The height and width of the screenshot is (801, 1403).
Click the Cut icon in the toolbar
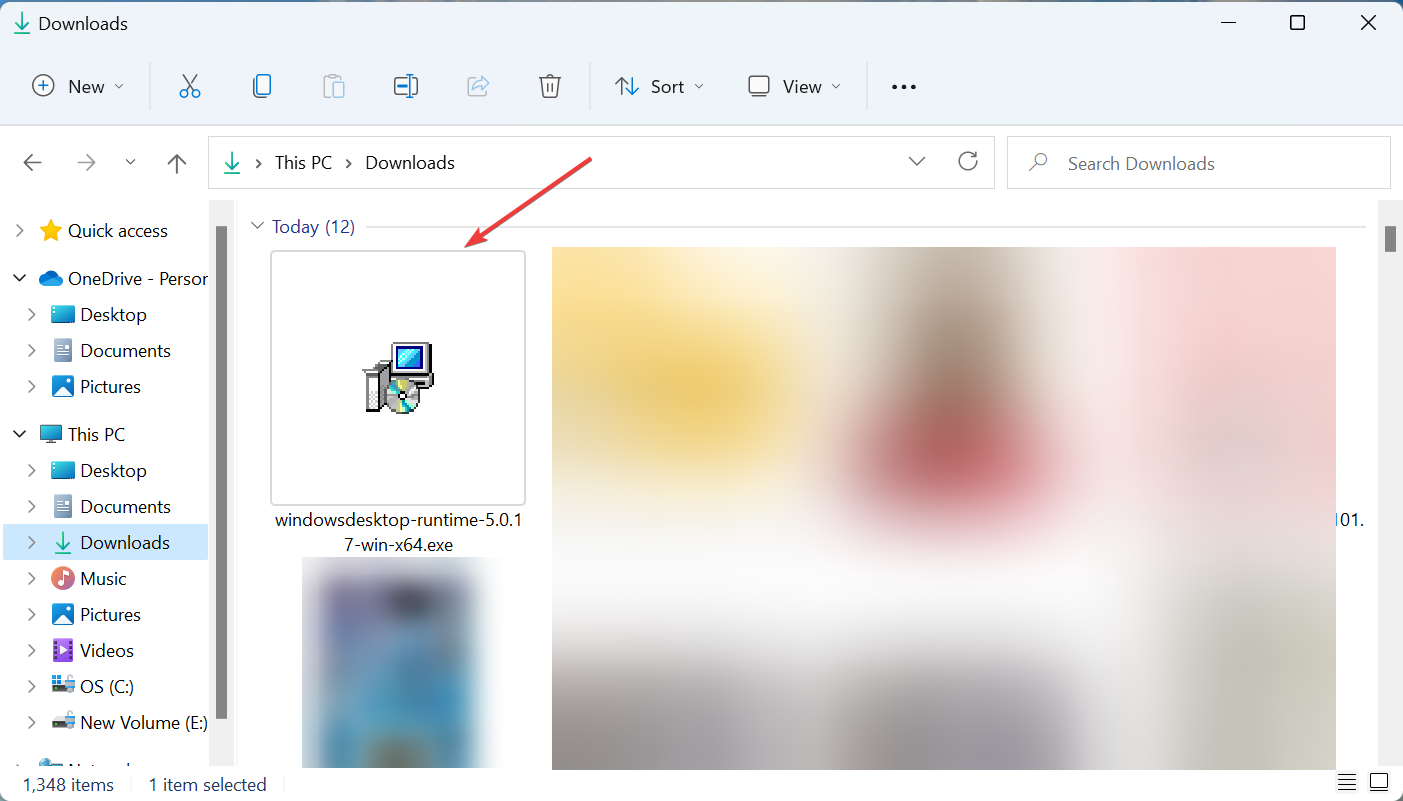[x=190, y=86]
